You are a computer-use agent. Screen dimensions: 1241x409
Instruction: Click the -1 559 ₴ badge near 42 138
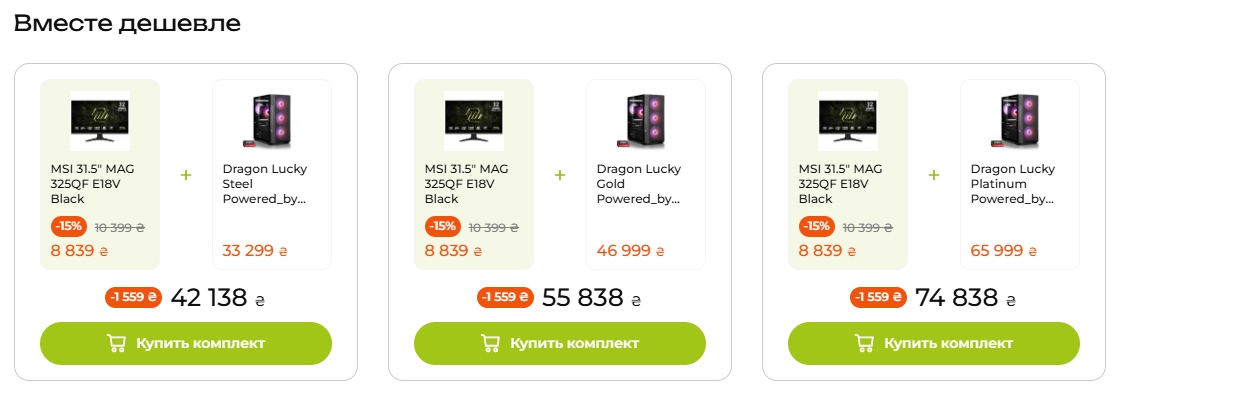[x=133, y=297]
